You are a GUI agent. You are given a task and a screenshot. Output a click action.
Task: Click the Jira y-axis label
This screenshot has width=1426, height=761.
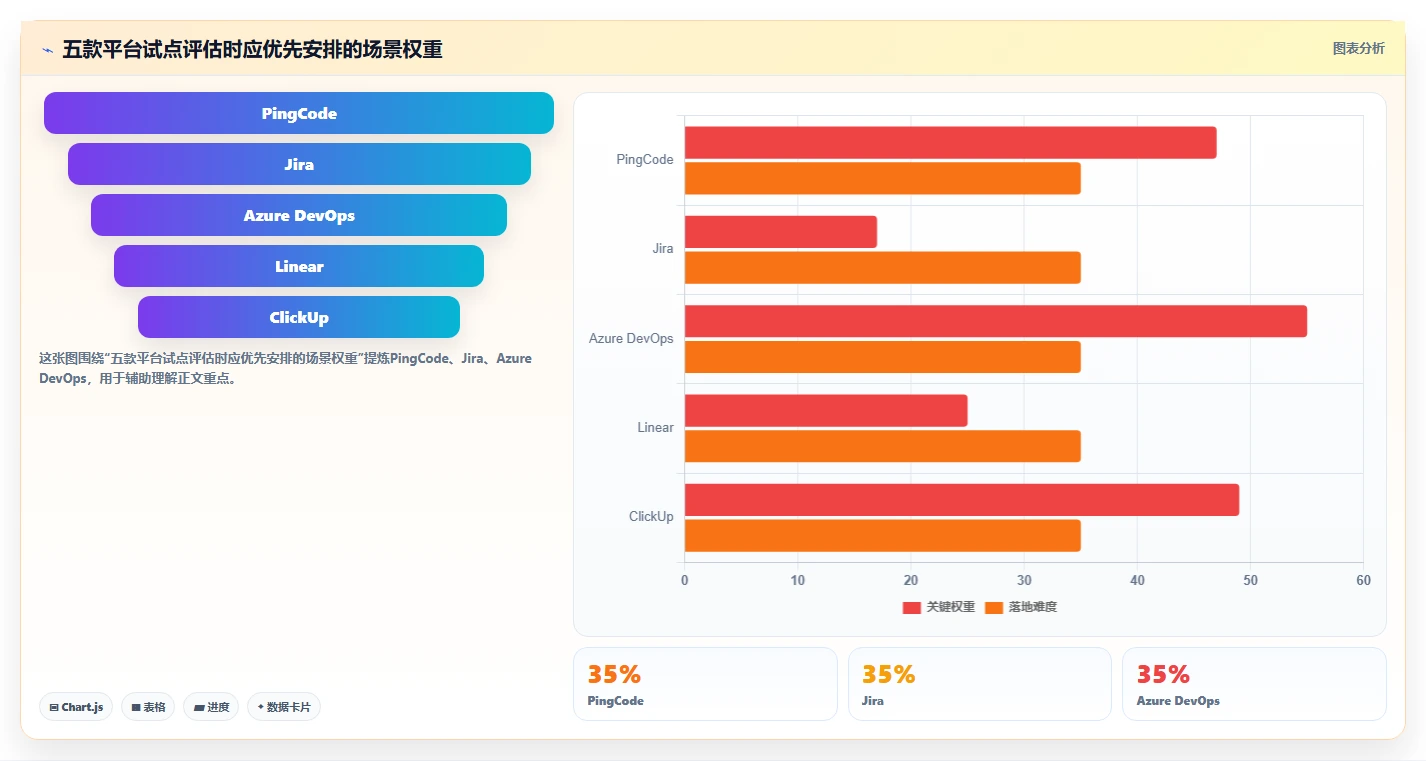click(662, 249)
